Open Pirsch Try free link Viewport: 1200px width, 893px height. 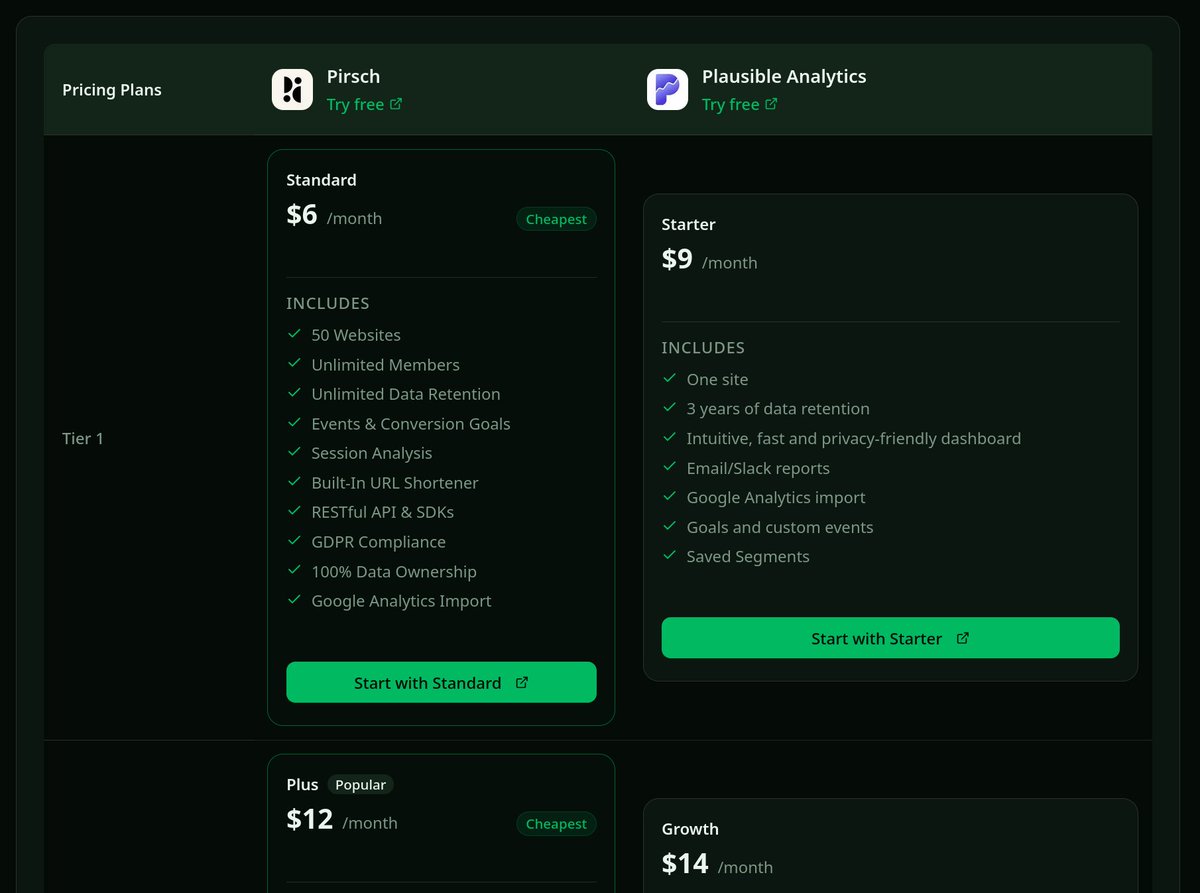365,104
